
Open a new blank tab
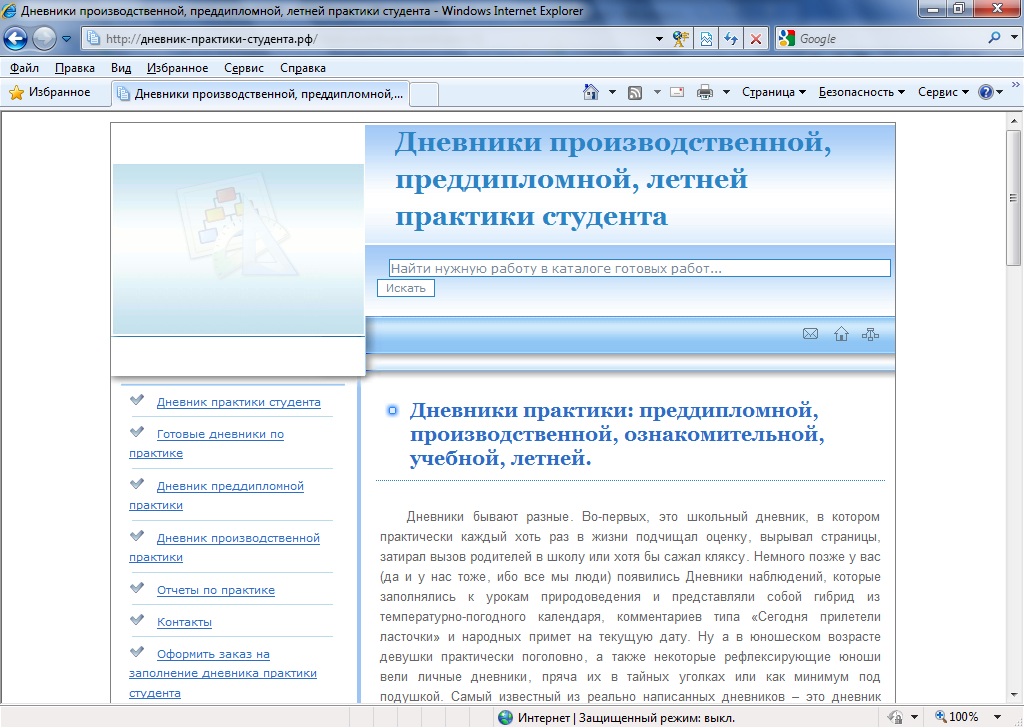(x=424, y=95)
